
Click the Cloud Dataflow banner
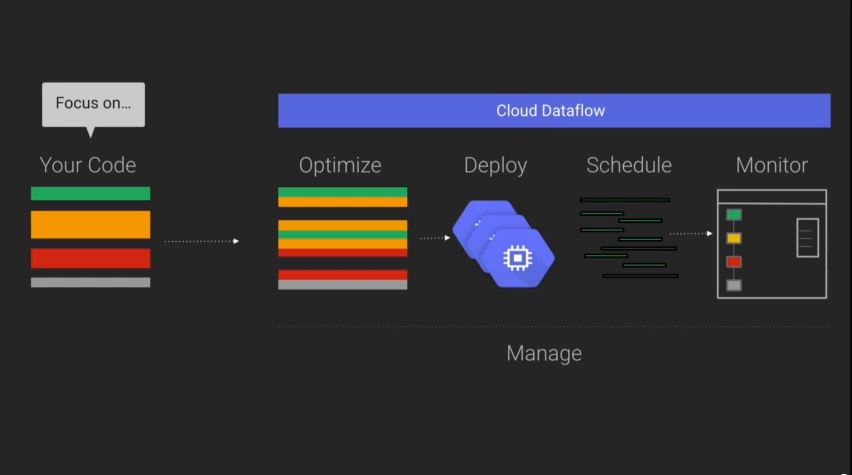[553, 111]
